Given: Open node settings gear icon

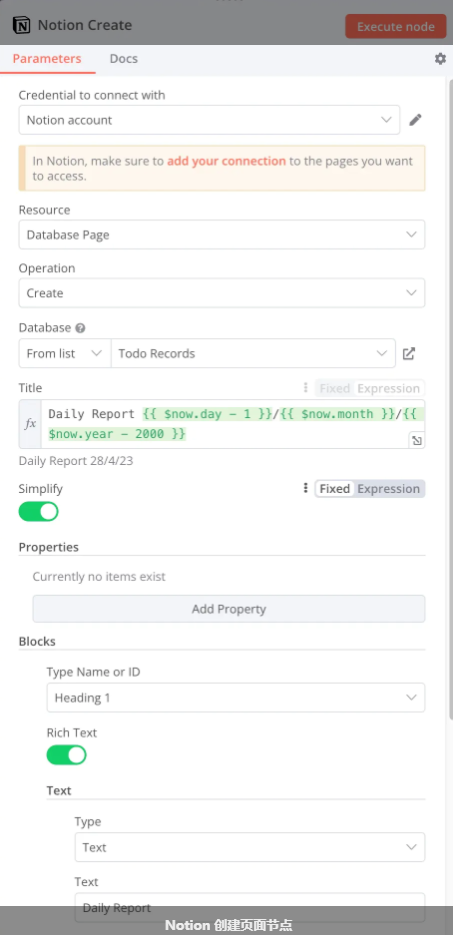Looking at the screenshot, I should tap(440, 58).
